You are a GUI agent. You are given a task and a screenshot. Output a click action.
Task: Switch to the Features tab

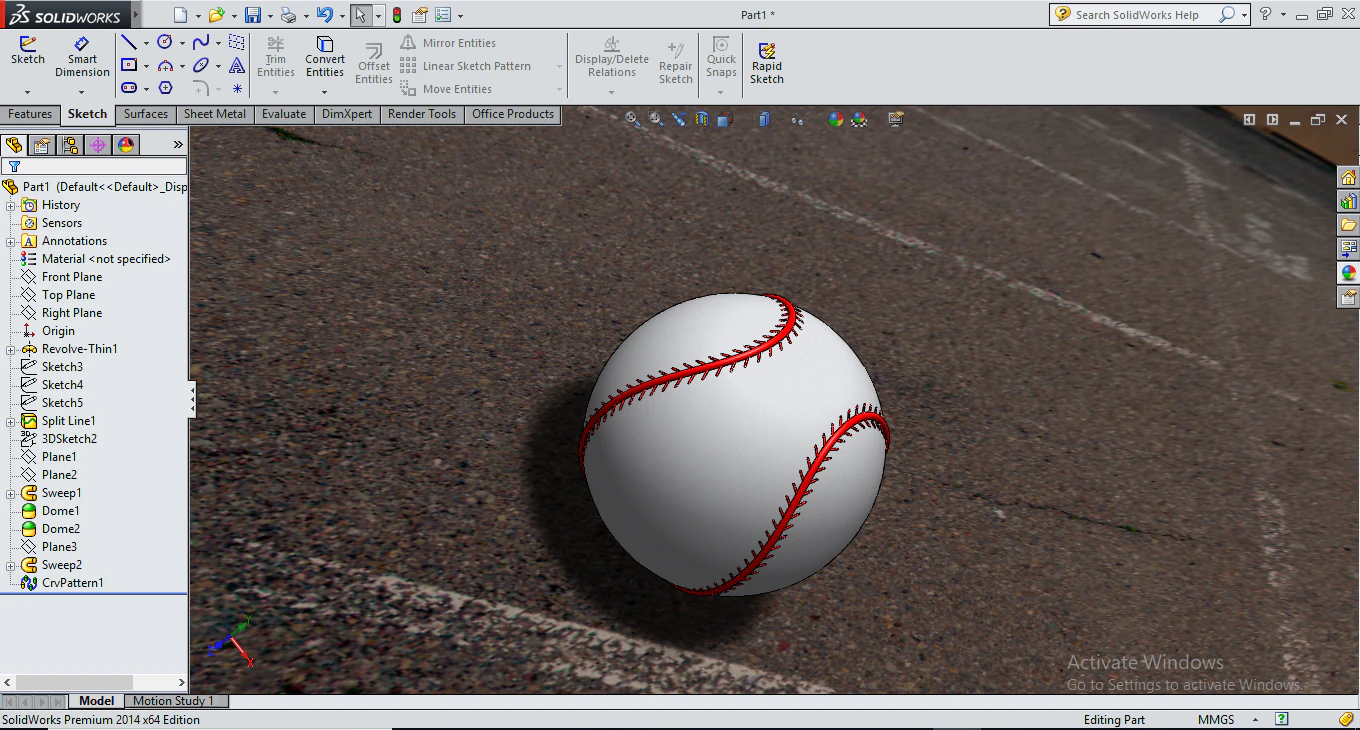[x=30, y=114]
